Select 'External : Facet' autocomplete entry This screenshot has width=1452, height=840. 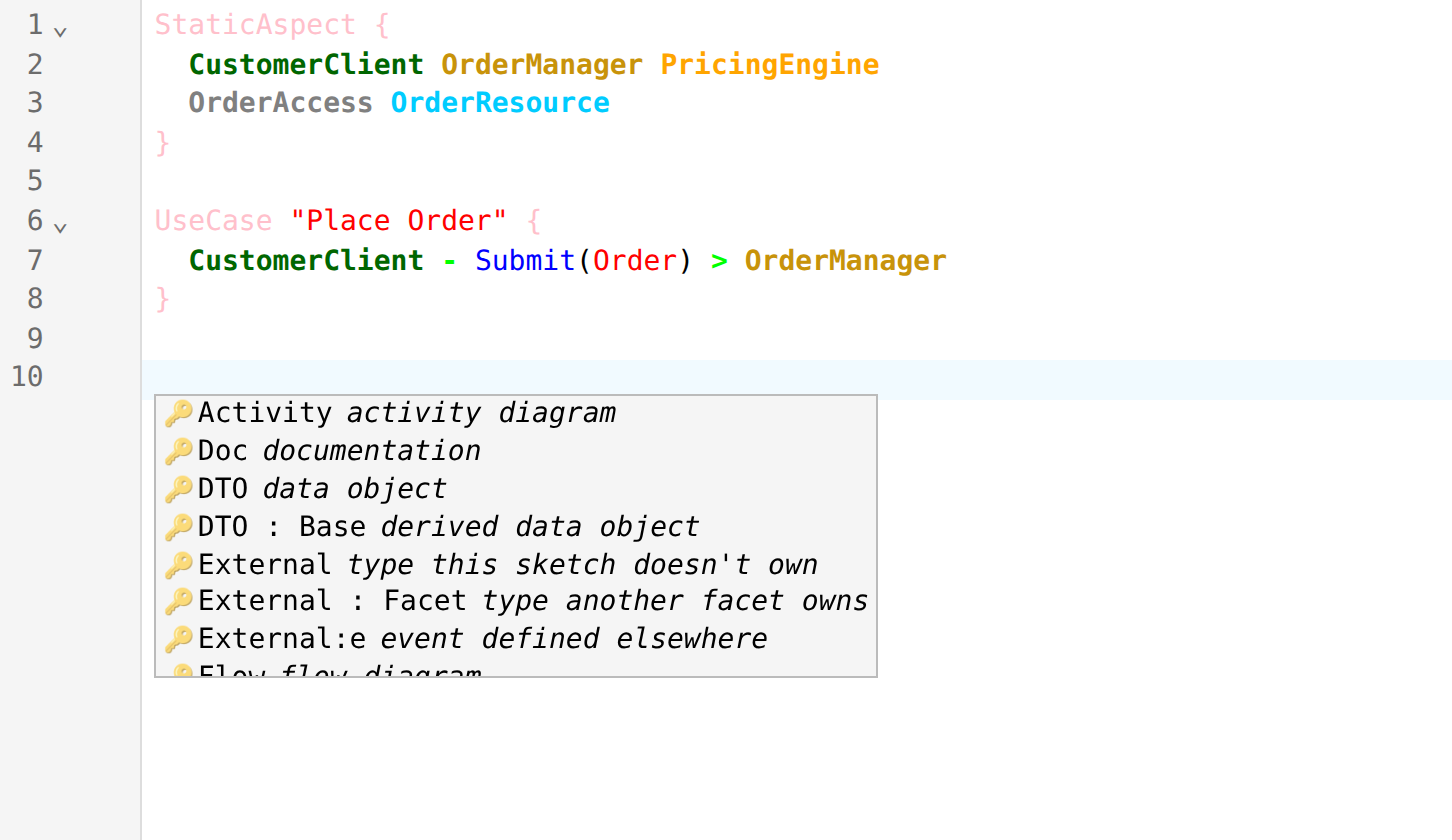tap(516, 601)
